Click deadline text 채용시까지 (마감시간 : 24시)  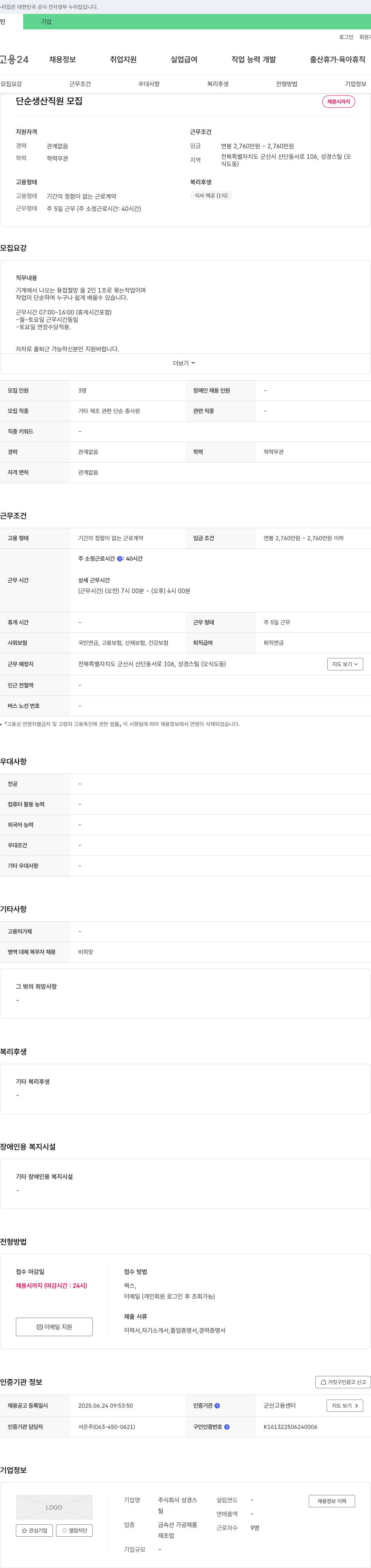[51, 1286]
